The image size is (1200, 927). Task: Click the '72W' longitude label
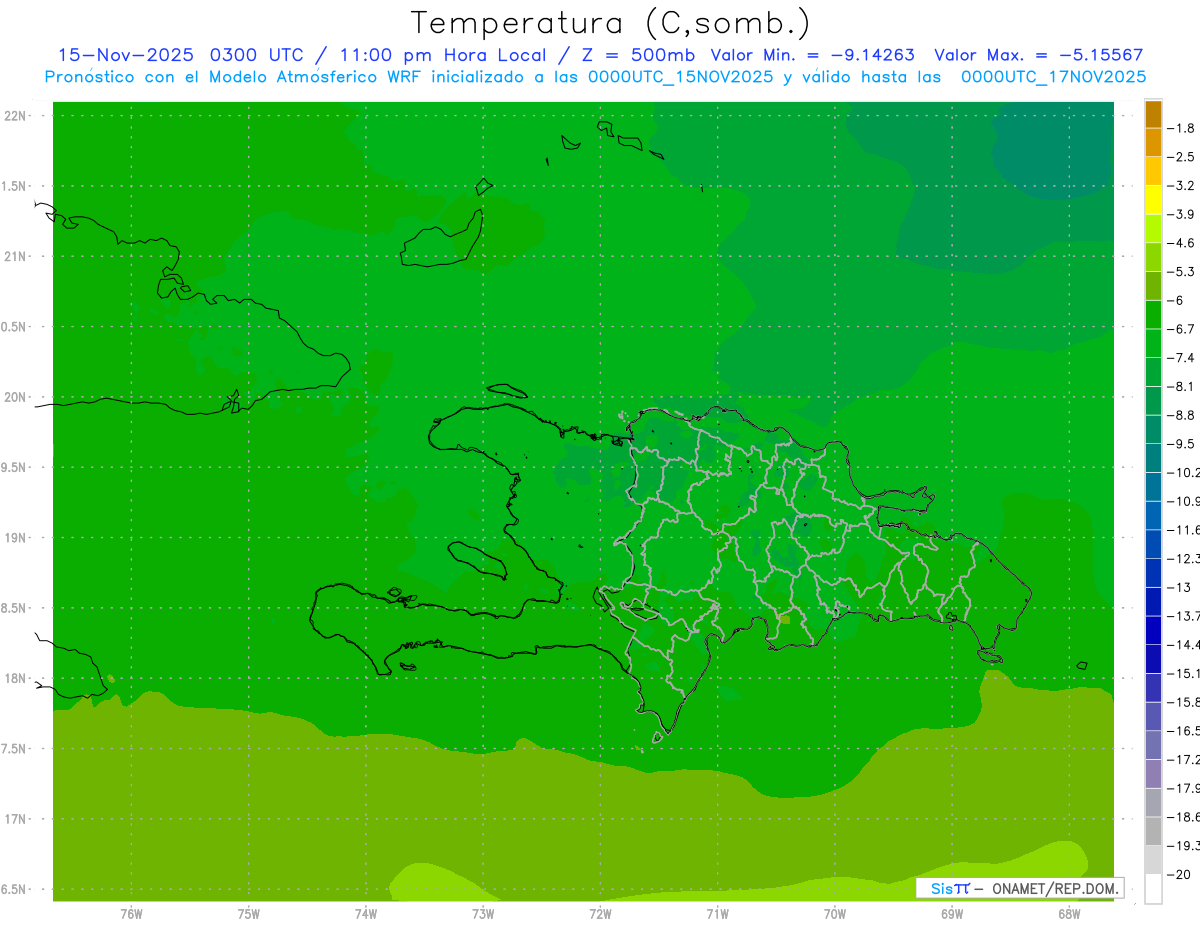click(600, 914)
